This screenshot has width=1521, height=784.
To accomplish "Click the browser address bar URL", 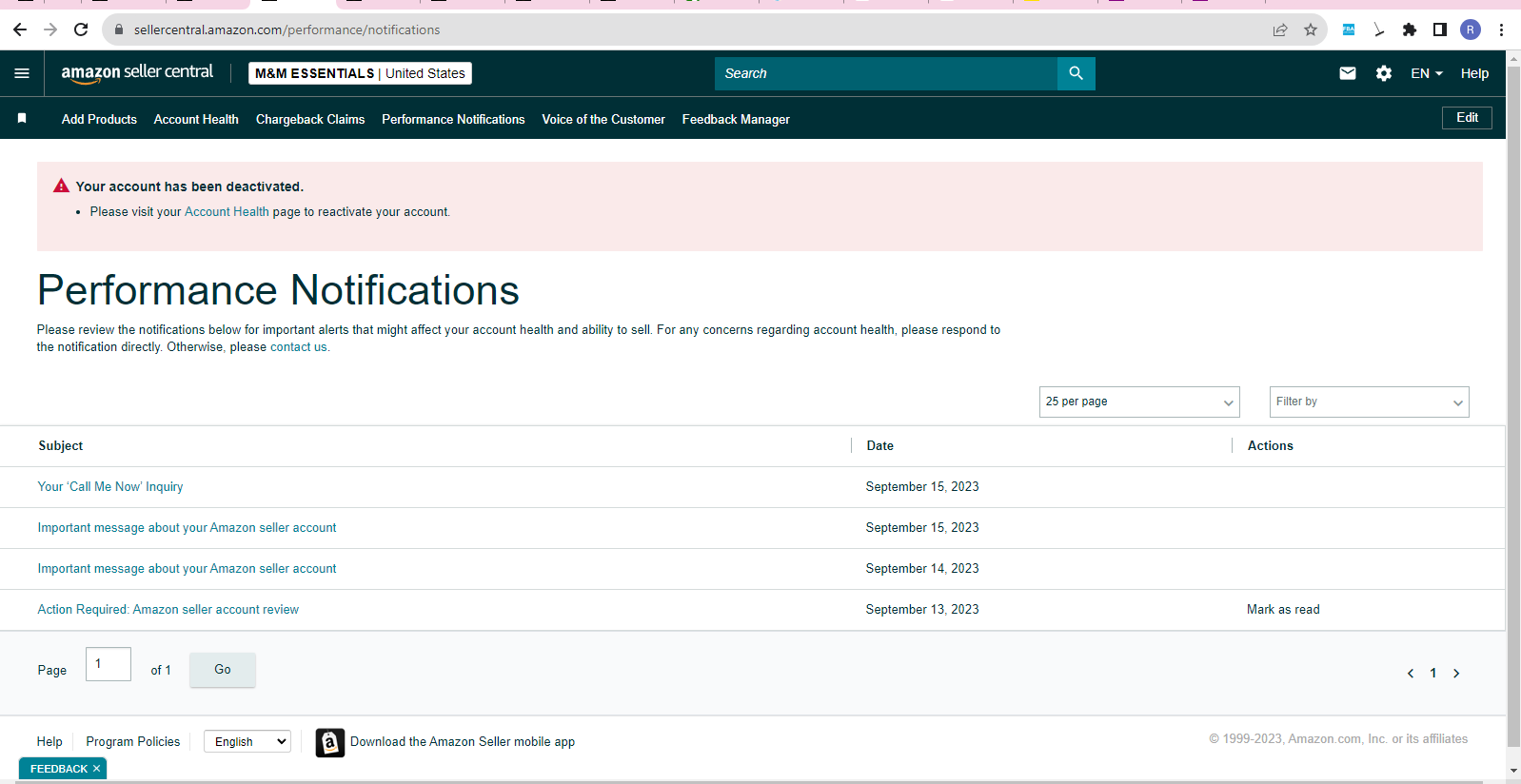I will click(286, 29).
